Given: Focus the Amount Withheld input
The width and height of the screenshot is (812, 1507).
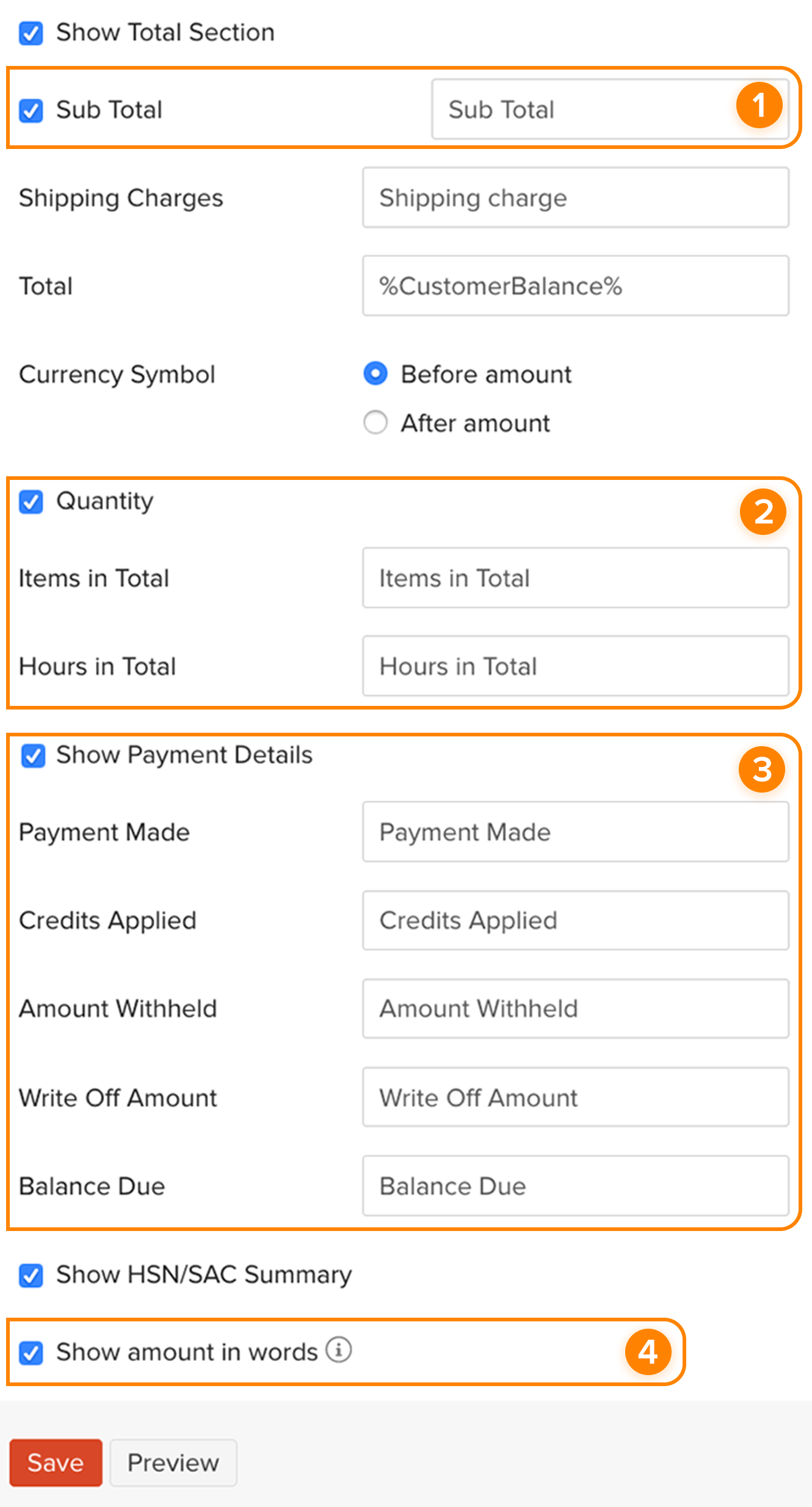Looking at the screenshot, I should click(575, 1009).
